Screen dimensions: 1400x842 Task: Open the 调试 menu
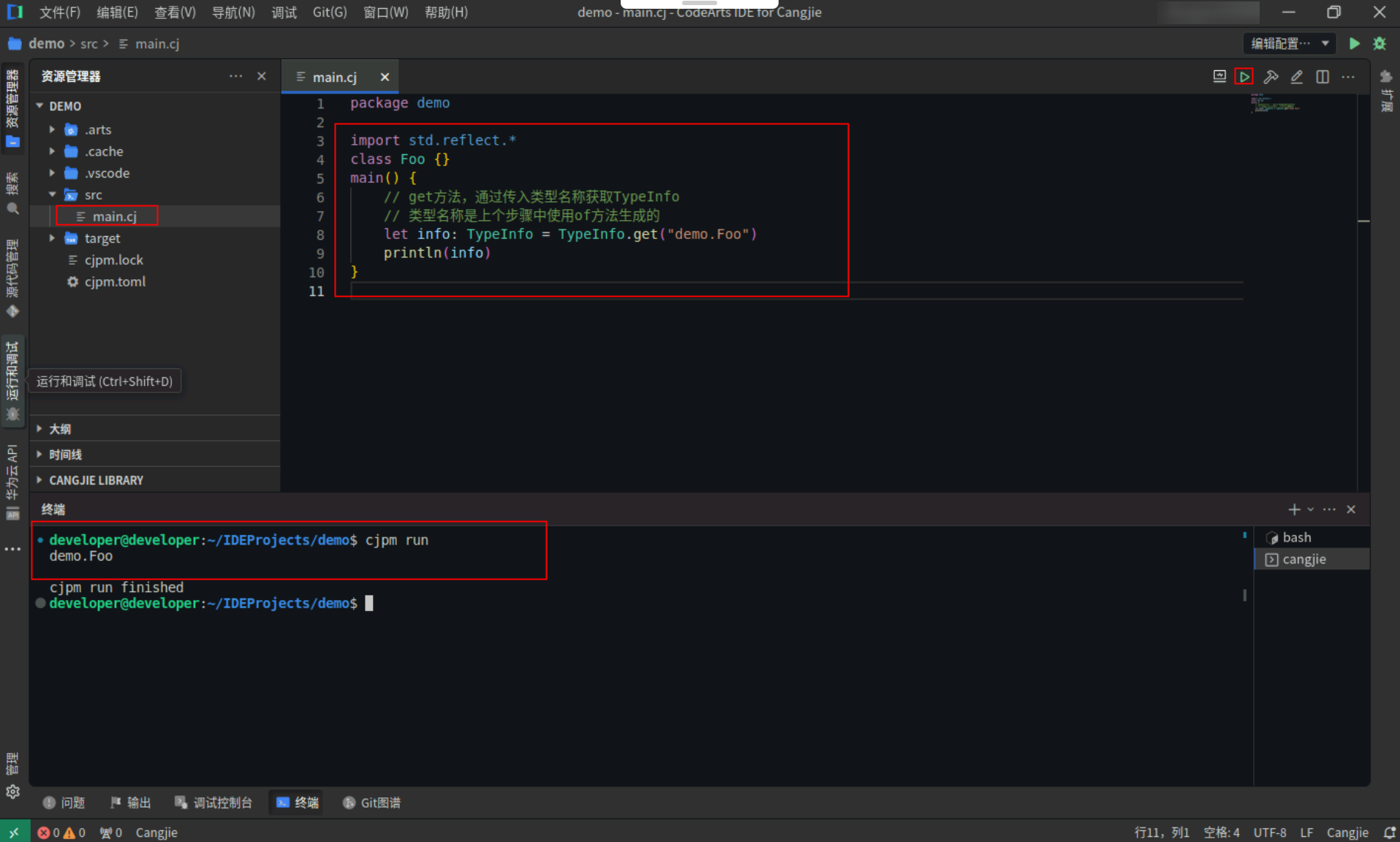pos(284,12)
